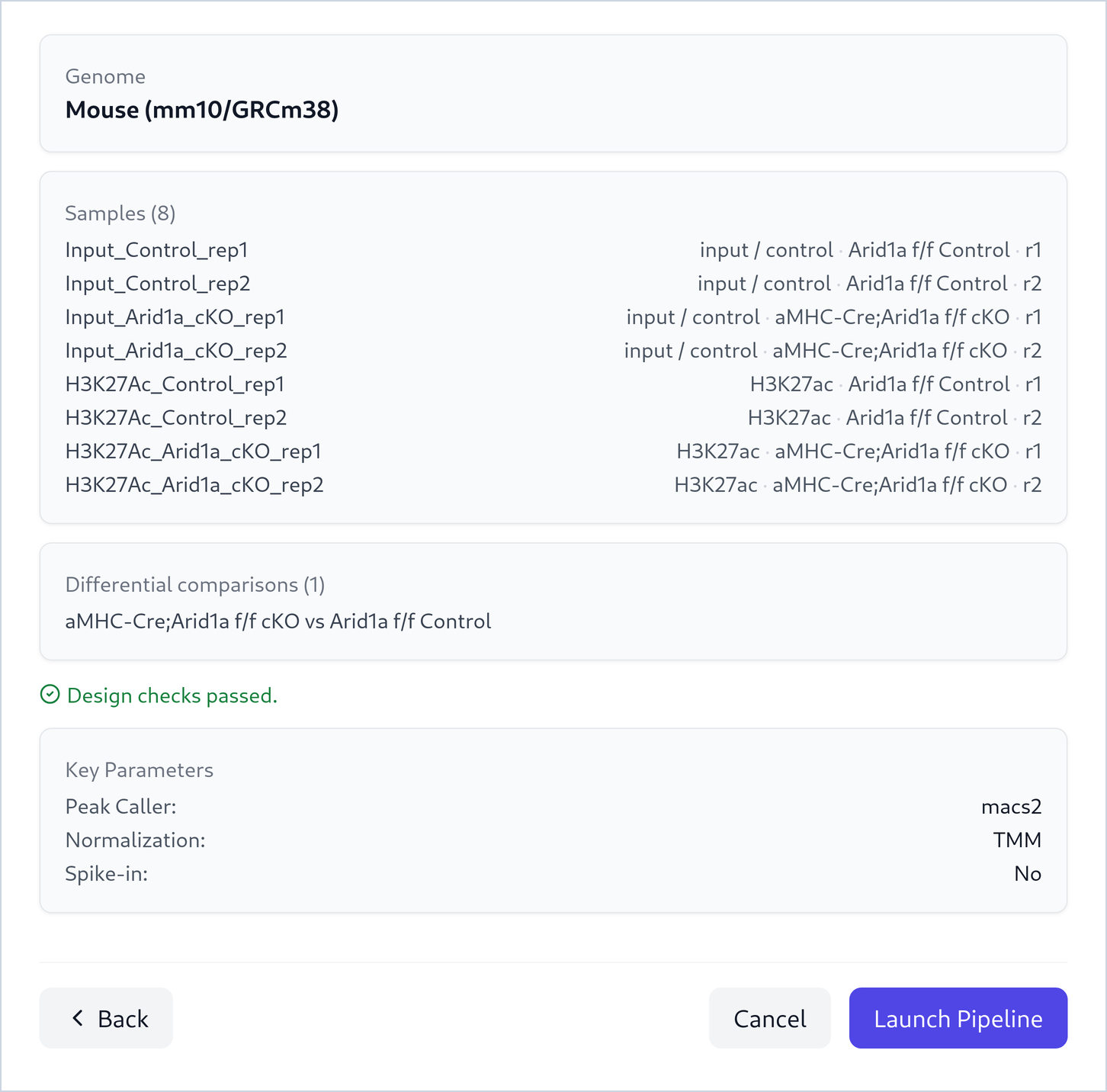Viewport: 1107px width, 1092px height.
Task: Select the Input_Control_rep1 sample row
Action: coord(553,250)
